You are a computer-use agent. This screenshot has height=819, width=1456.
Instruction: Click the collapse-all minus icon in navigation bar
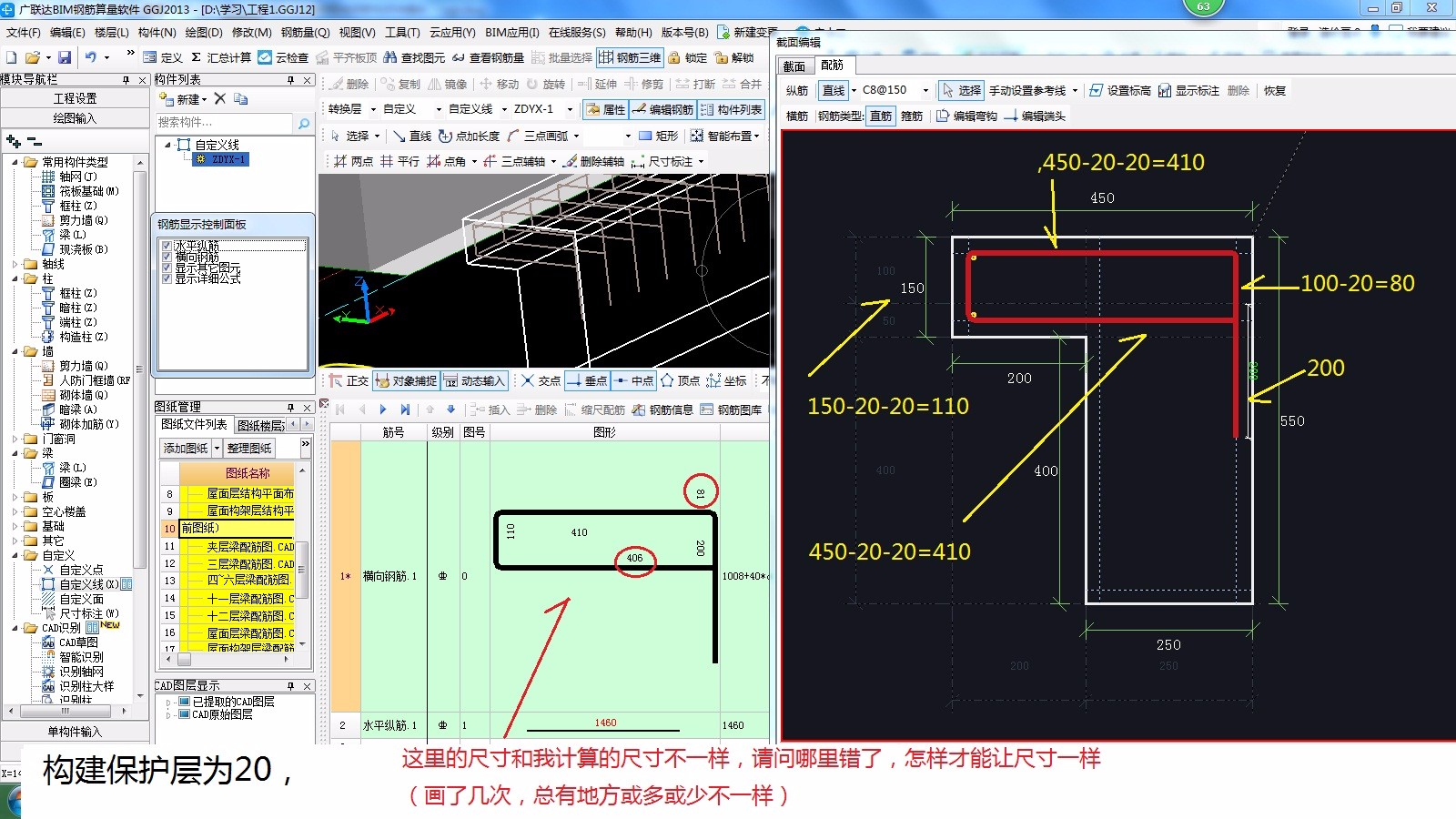tap(35, 141)
